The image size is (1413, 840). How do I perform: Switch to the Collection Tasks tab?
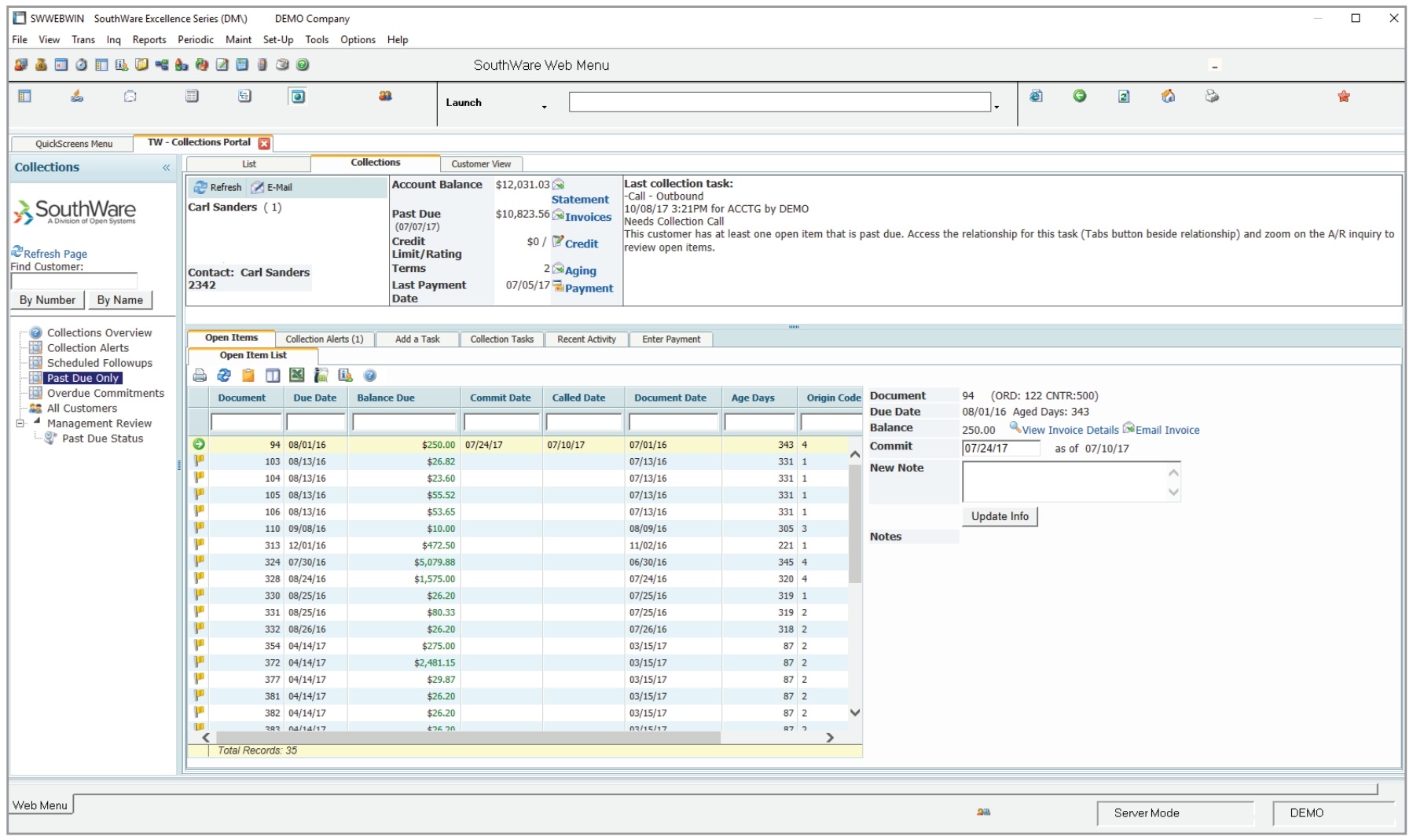coord(501,339)
